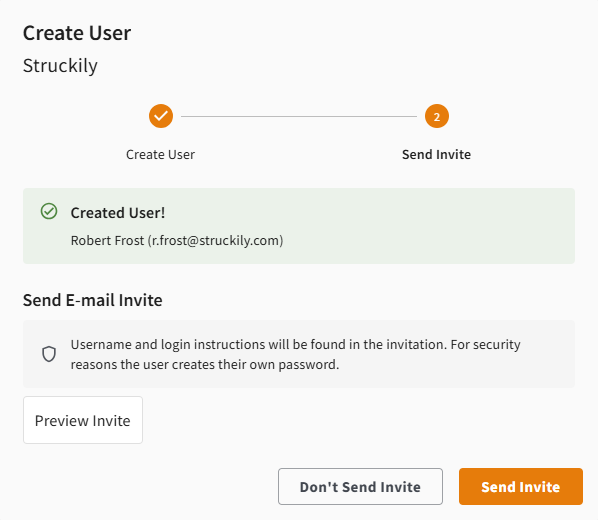Select the Send Invite step label
The width and height of the screenshot is (598, 520).
click(436, 155)
